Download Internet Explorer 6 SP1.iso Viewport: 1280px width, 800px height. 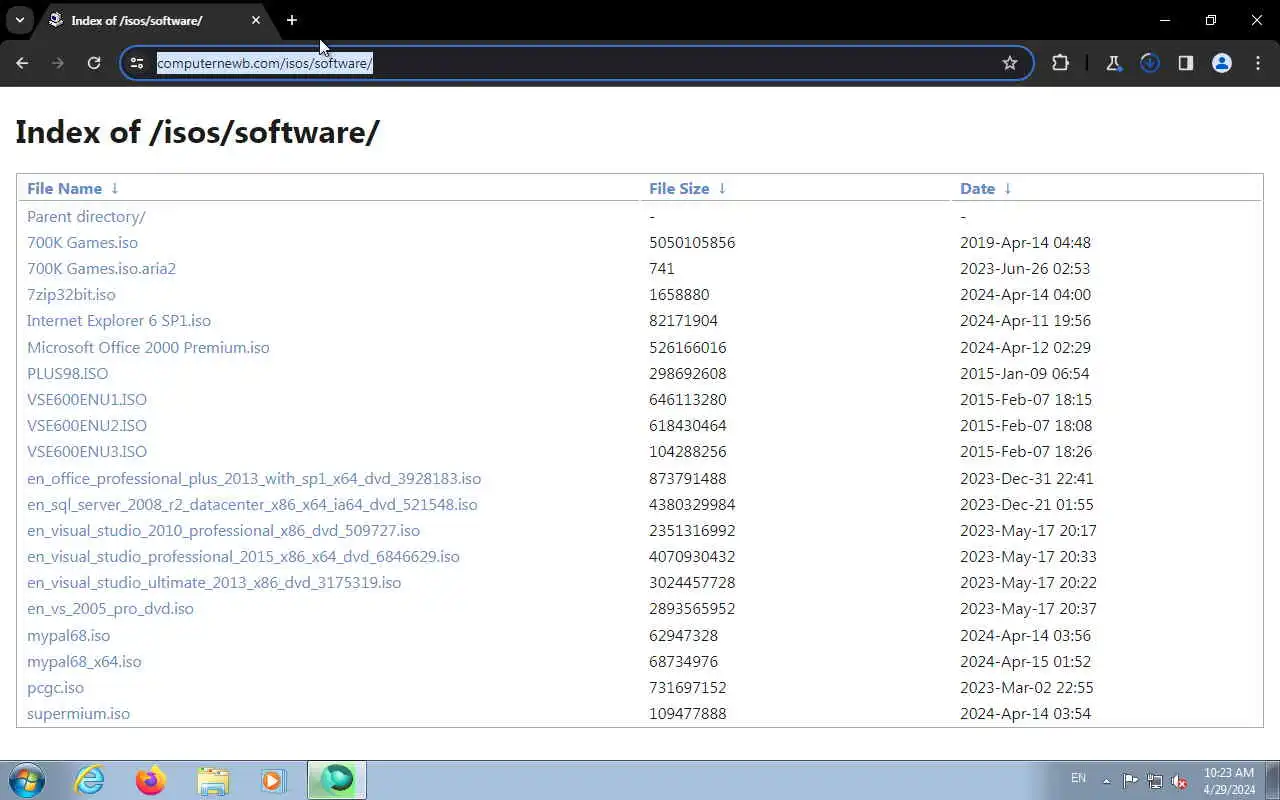(119, 320)
